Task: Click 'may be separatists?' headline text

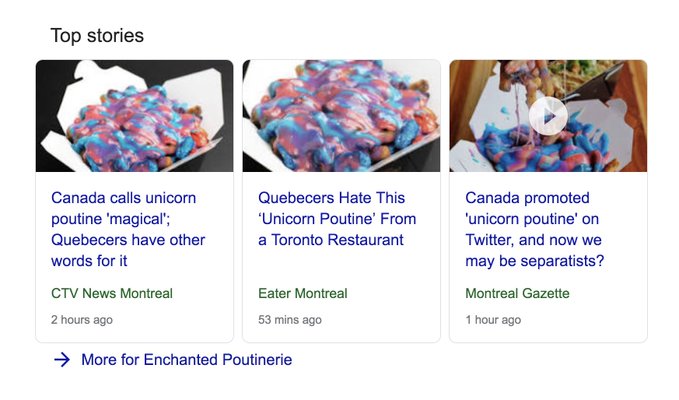Action: coord(534,261)
